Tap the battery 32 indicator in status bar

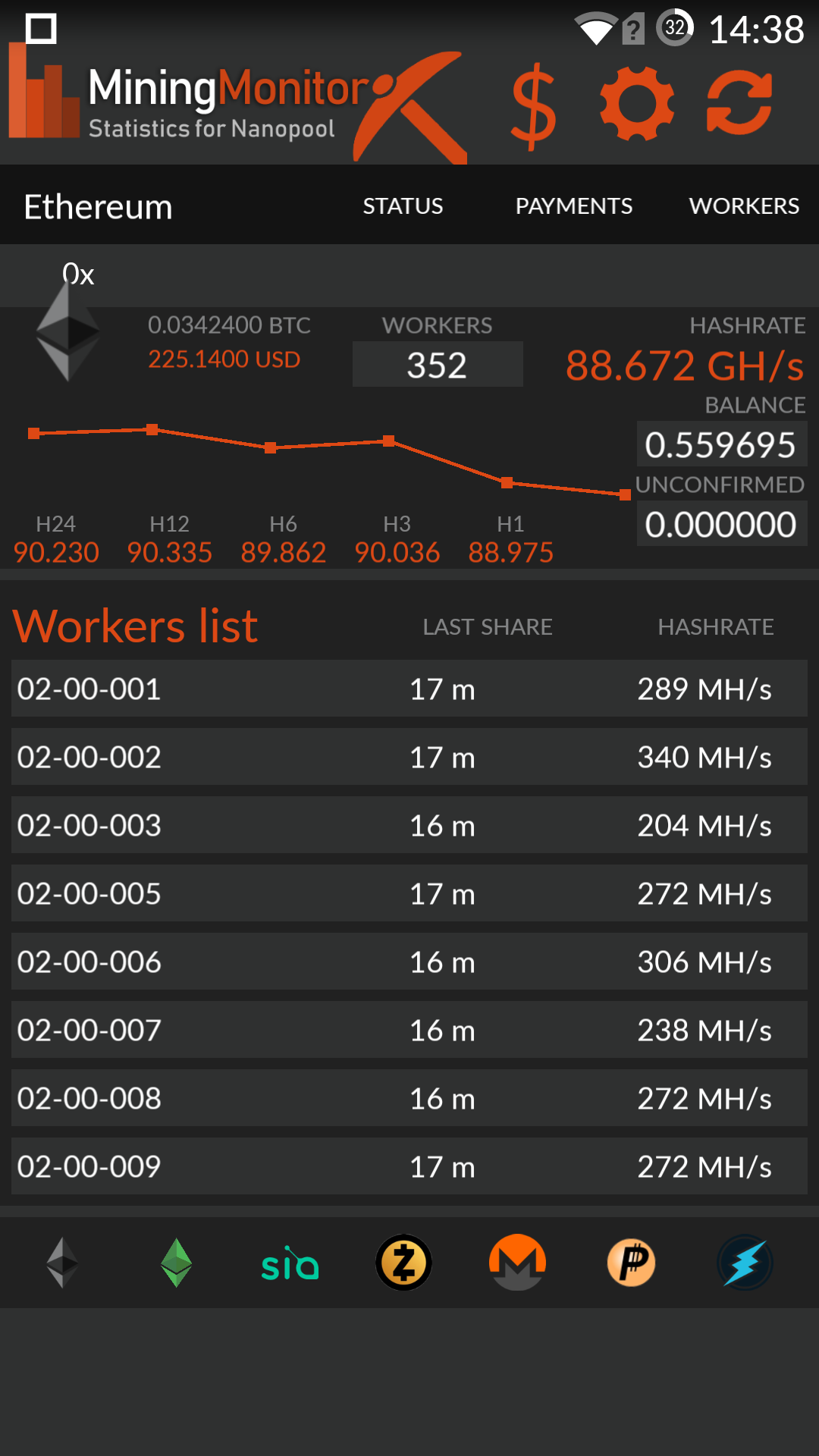click(x=674, y=27)
